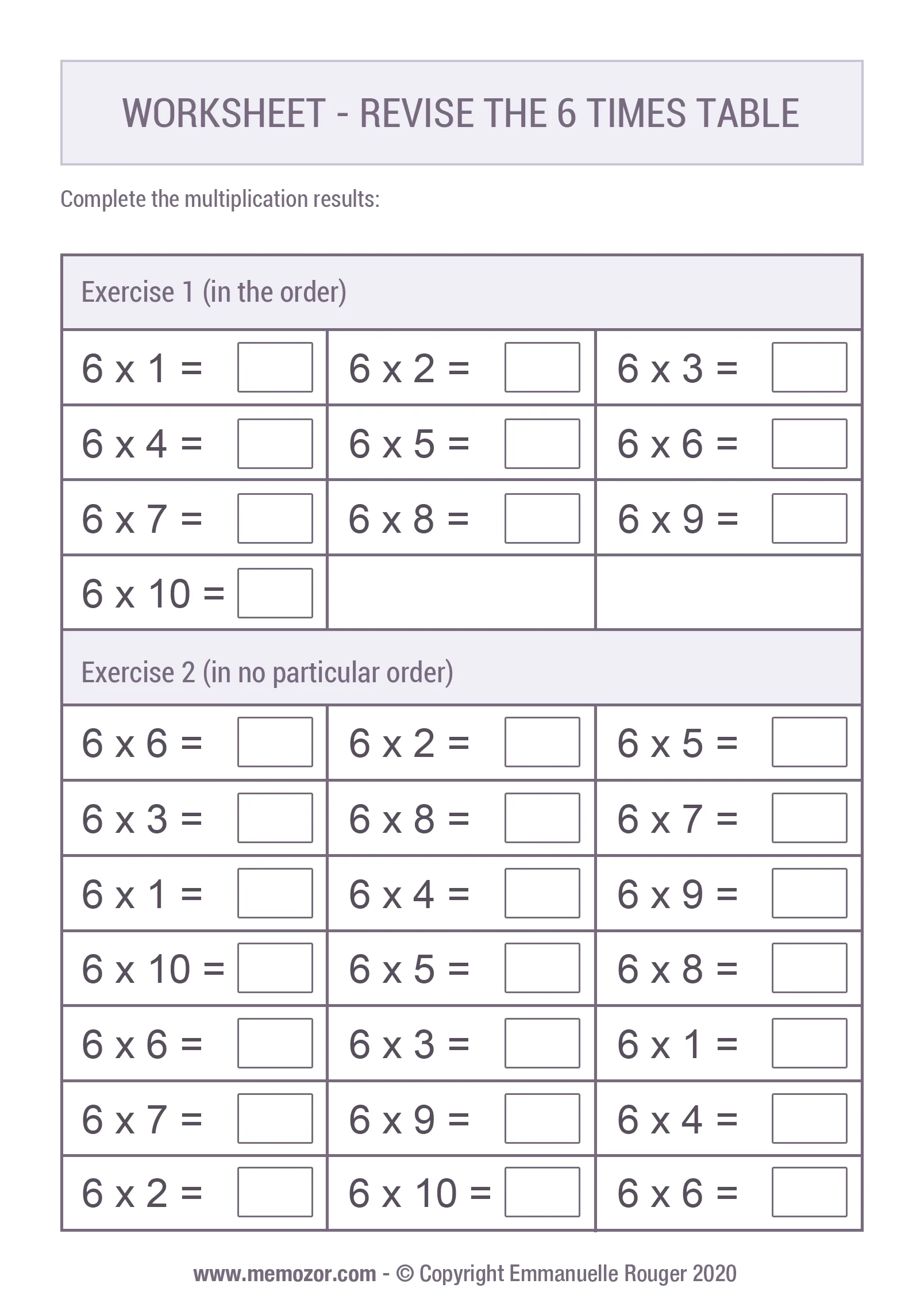Click the answer box for 6 x 5 in Exercise 1
924x1307 pixels.
point(542,443)
